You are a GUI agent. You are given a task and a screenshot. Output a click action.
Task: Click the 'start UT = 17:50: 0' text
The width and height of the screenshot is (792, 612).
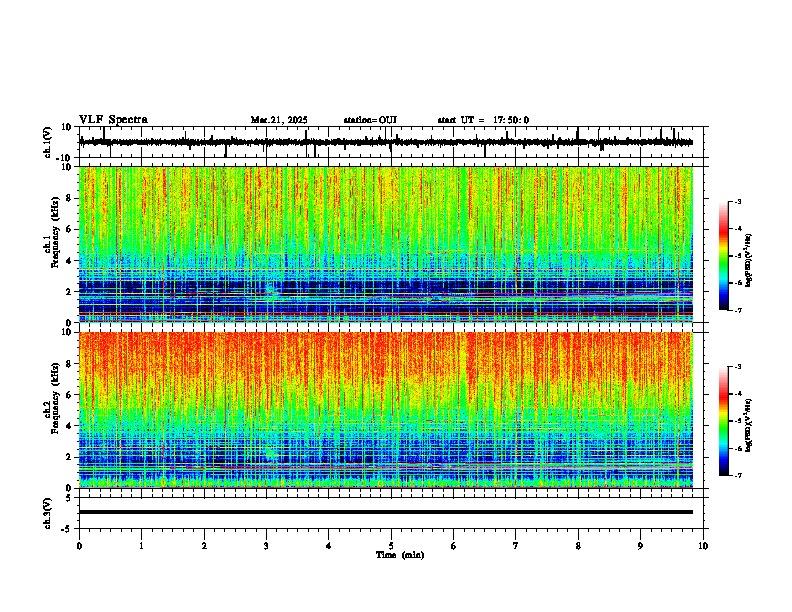click(483, 120)
